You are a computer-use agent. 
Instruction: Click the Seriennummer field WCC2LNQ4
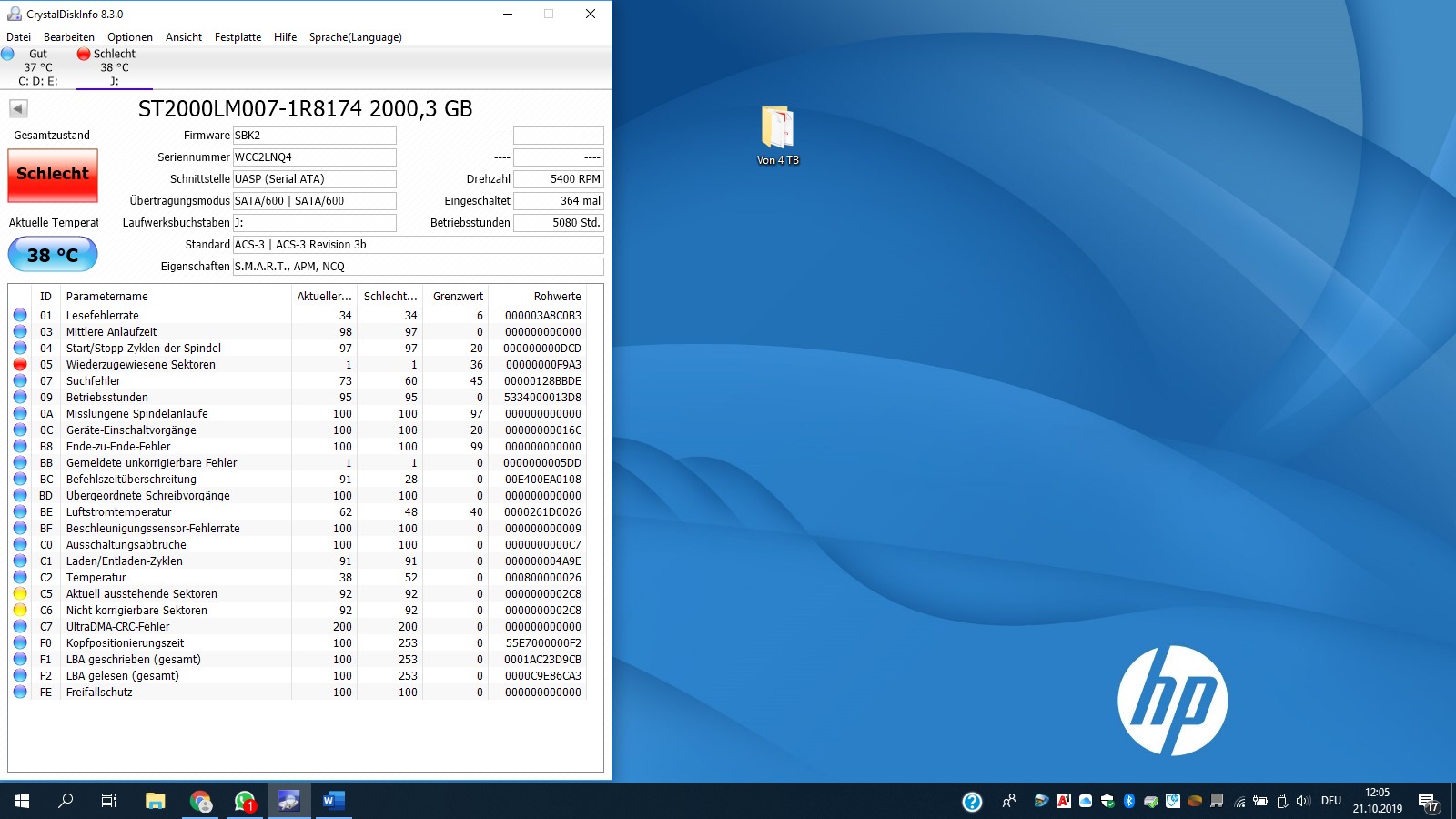[315, 157]
